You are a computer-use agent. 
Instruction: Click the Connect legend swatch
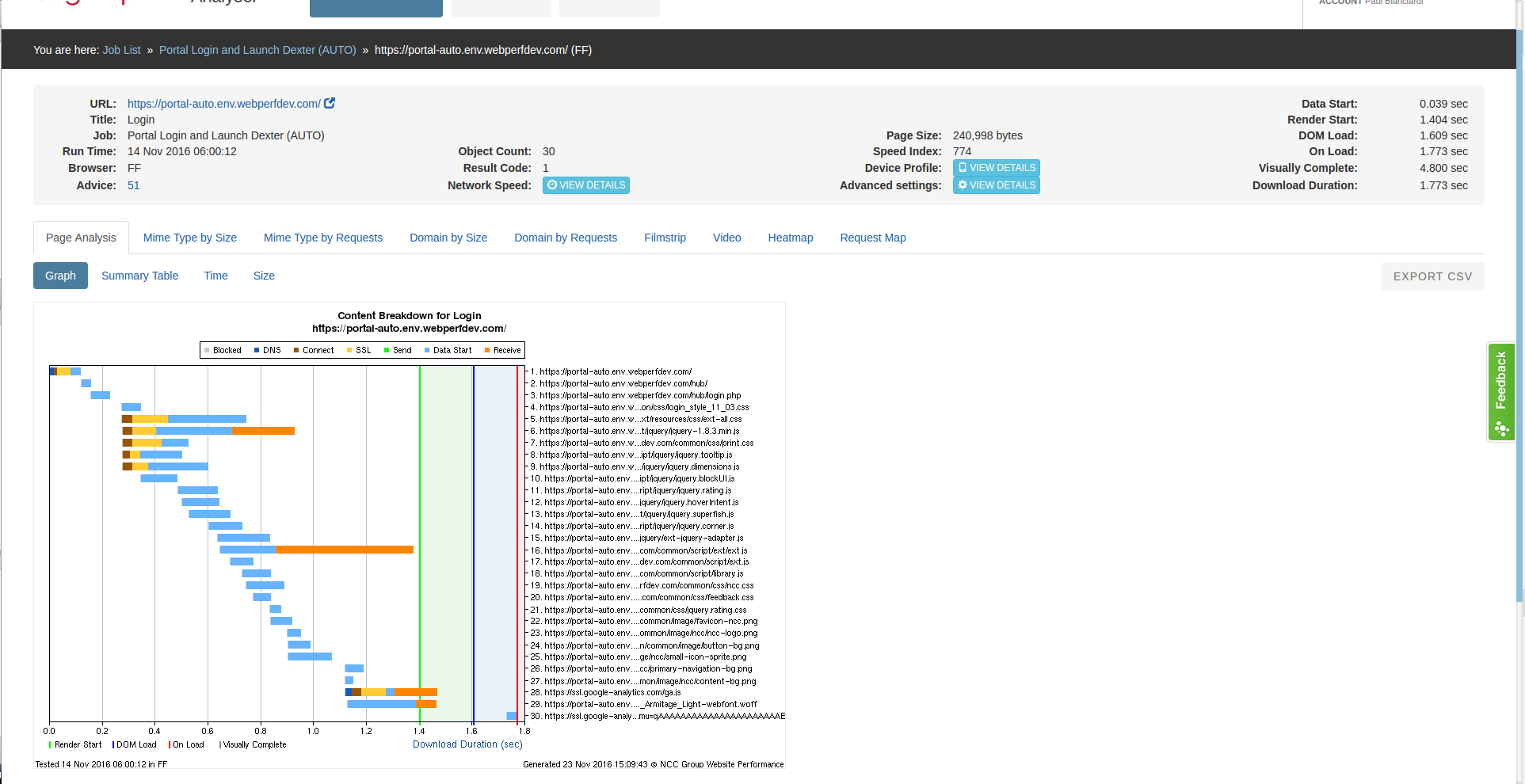click(296, 350)
